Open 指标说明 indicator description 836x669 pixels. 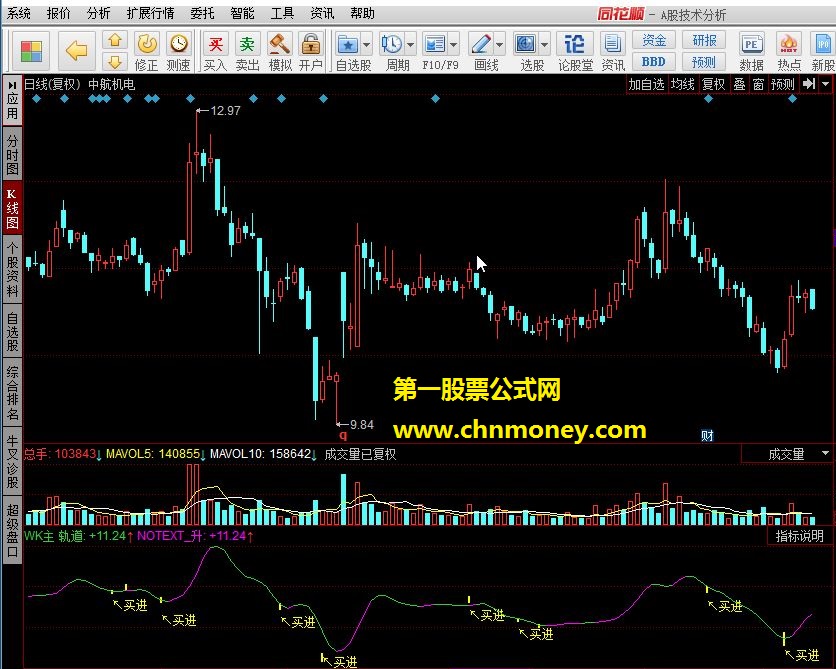(800, 536)
